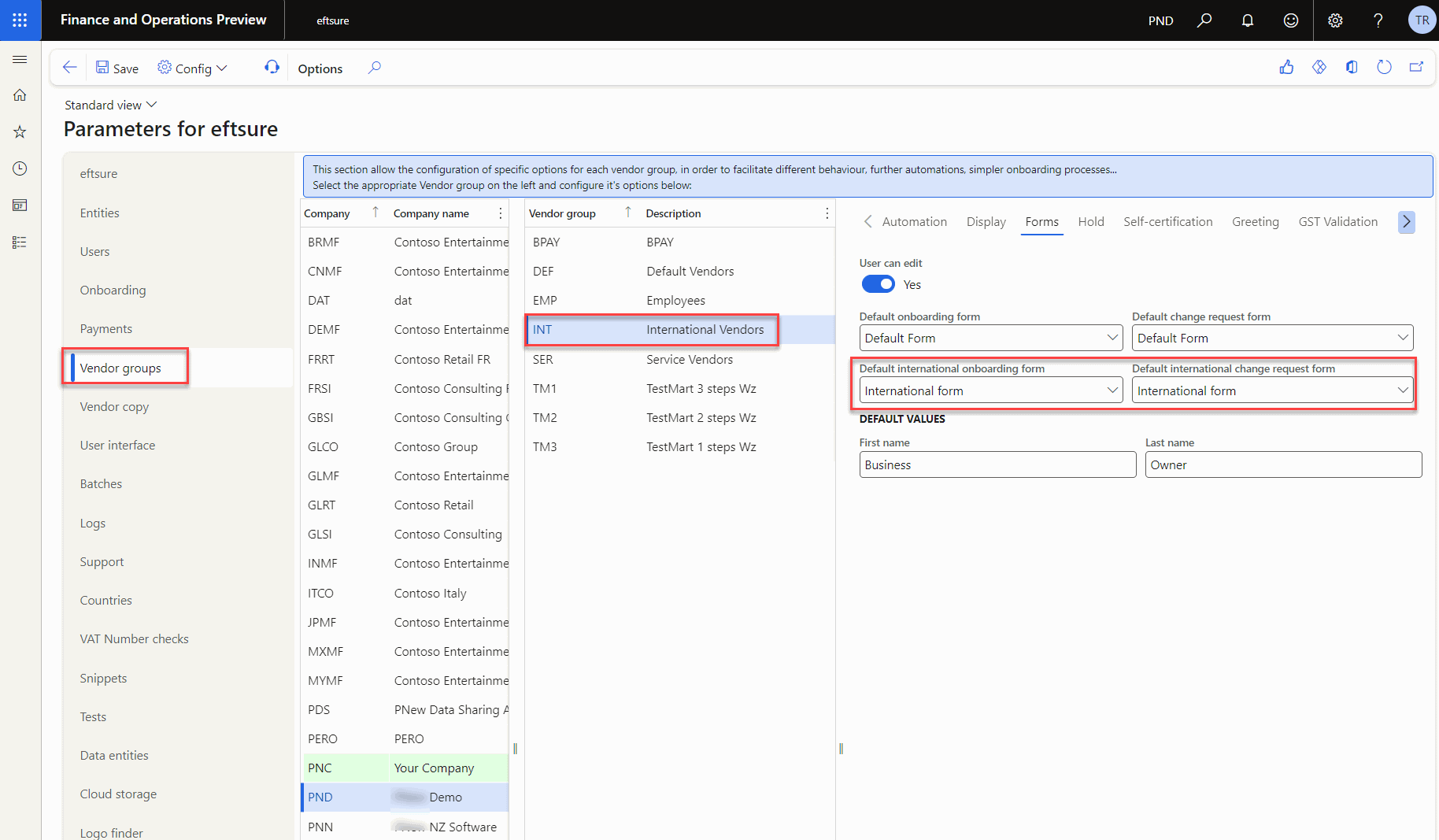Open Company grid column options ellipsis
This screenshot has width=1439, height=840.
click(x=501, y=213)
